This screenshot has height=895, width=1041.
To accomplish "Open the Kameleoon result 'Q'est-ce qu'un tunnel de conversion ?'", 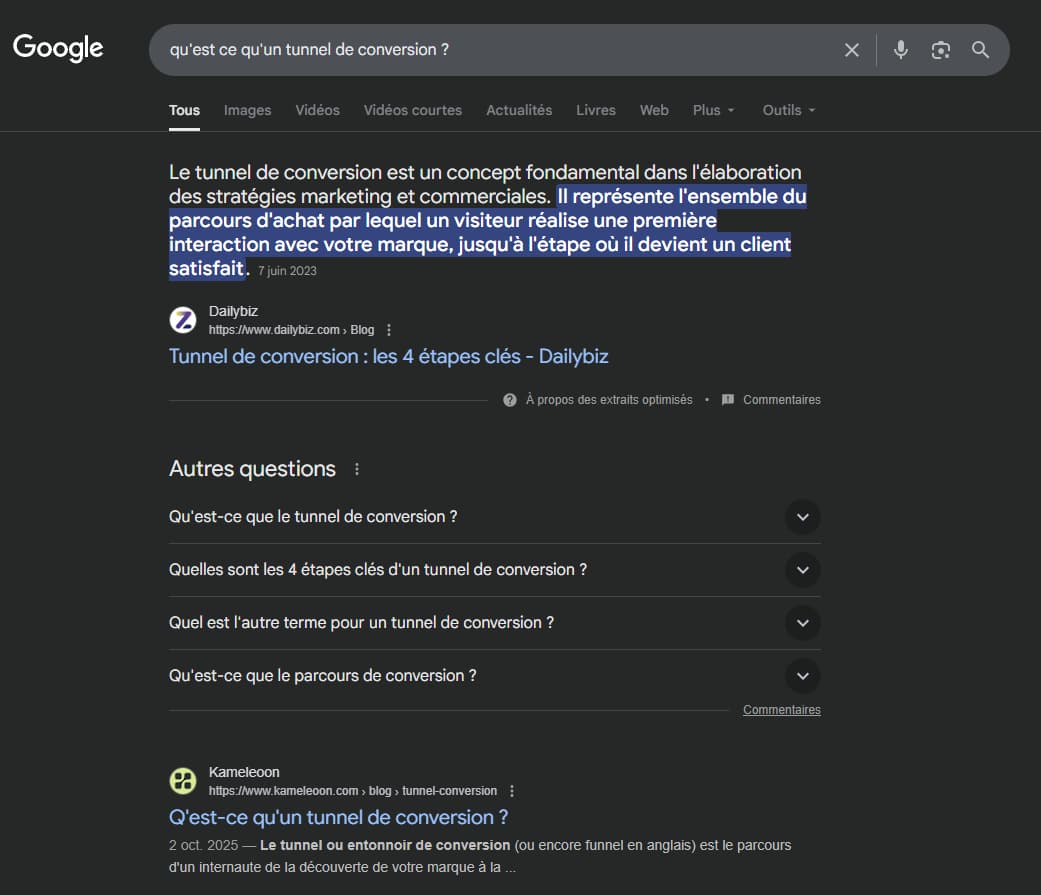I will tap(338, 817).
